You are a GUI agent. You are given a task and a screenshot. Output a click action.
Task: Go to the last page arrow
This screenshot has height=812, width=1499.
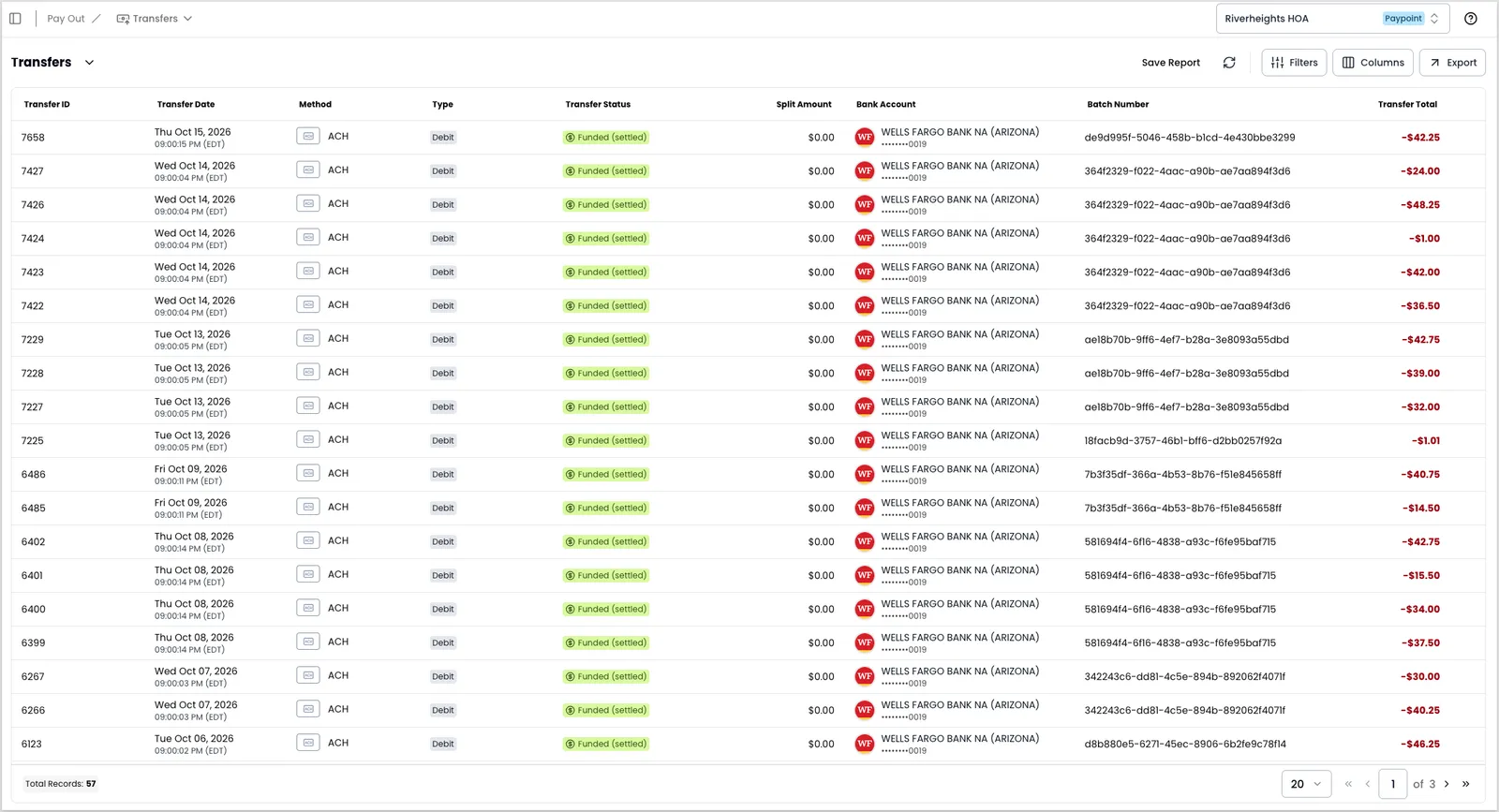1466,784
